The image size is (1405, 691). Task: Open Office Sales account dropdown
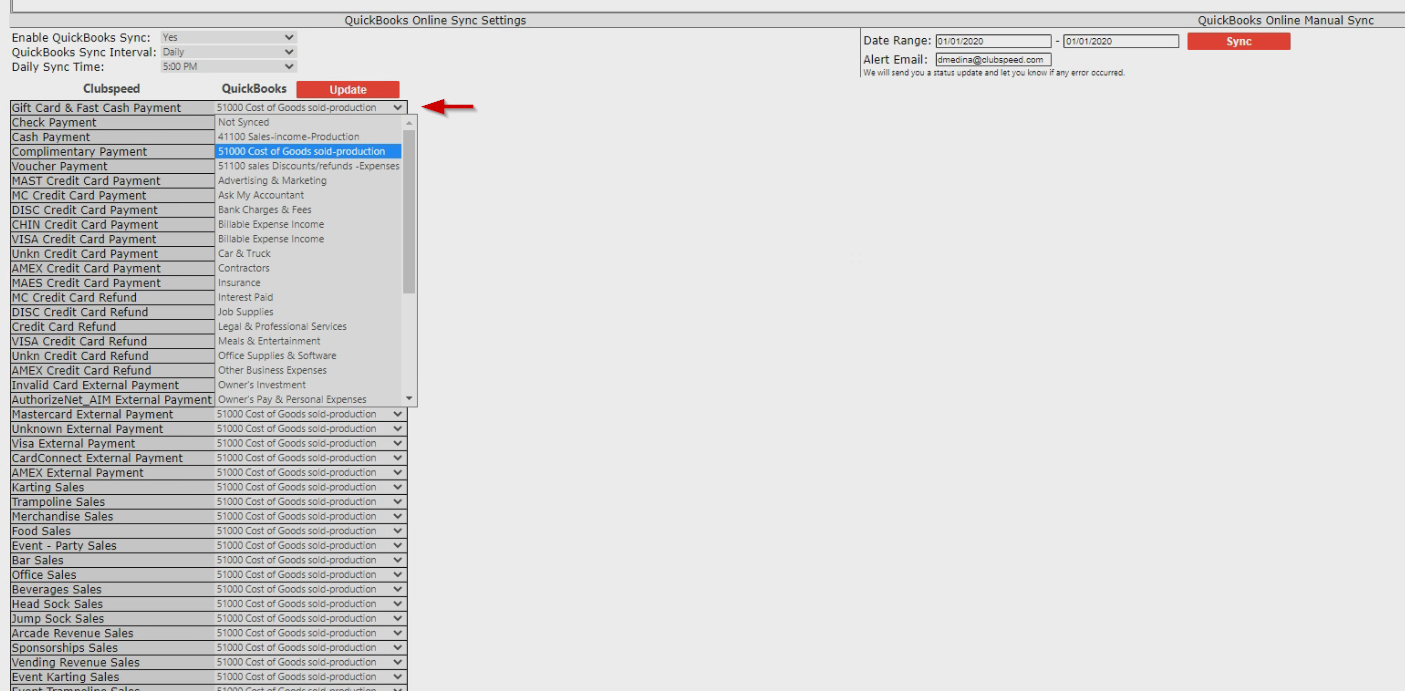pyautogui.click(x=311, y=575)
